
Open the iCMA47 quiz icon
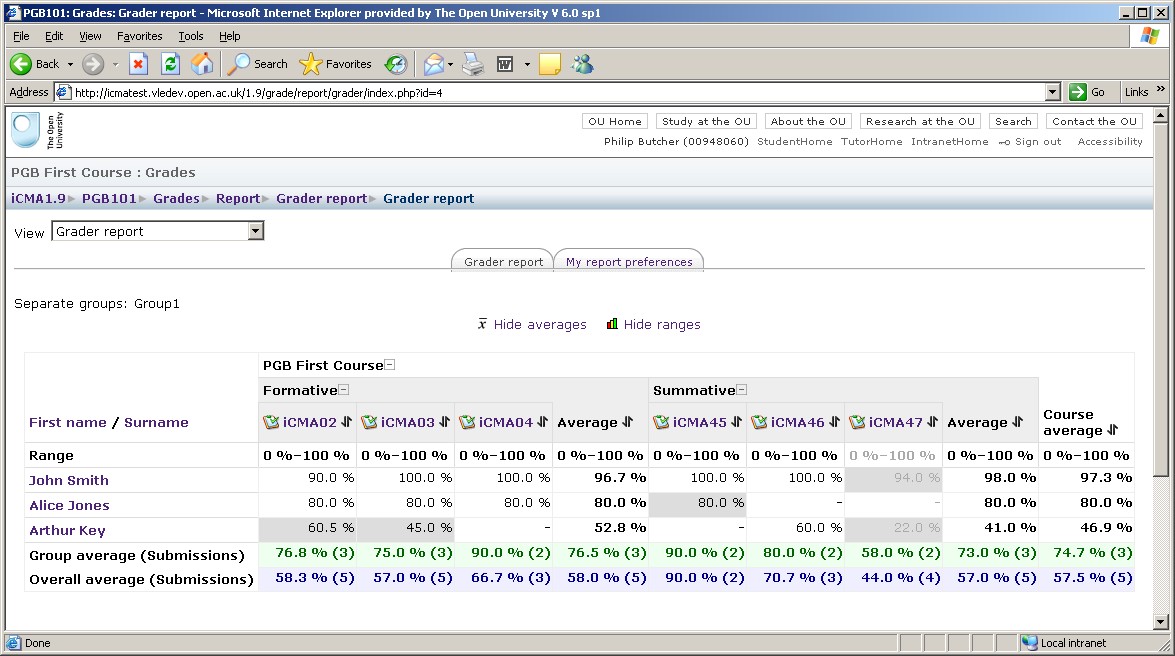tap(857, 422)
